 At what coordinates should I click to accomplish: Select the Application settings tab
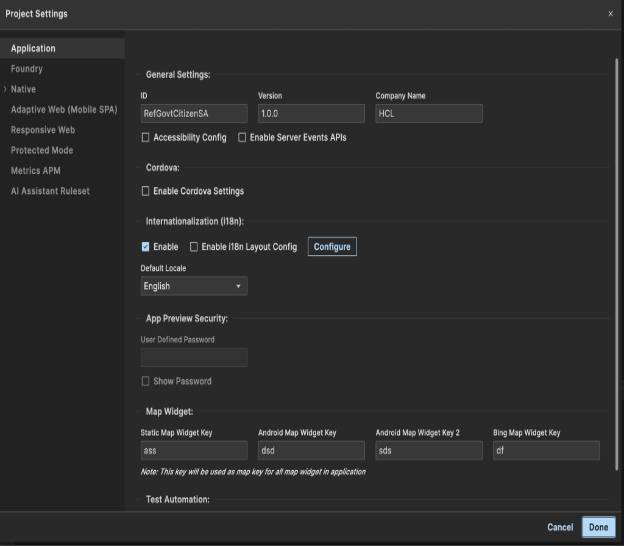click(x=33, y=48)
